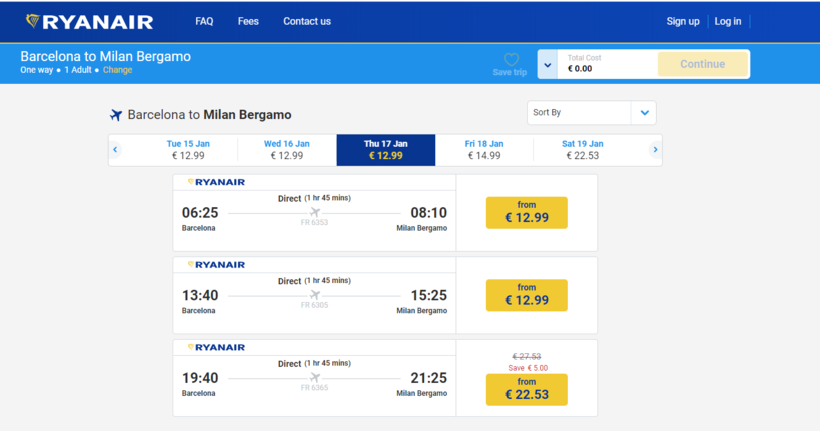
Task: Click the Continue button
Action: pyautogui.click(x=702, y=64)
